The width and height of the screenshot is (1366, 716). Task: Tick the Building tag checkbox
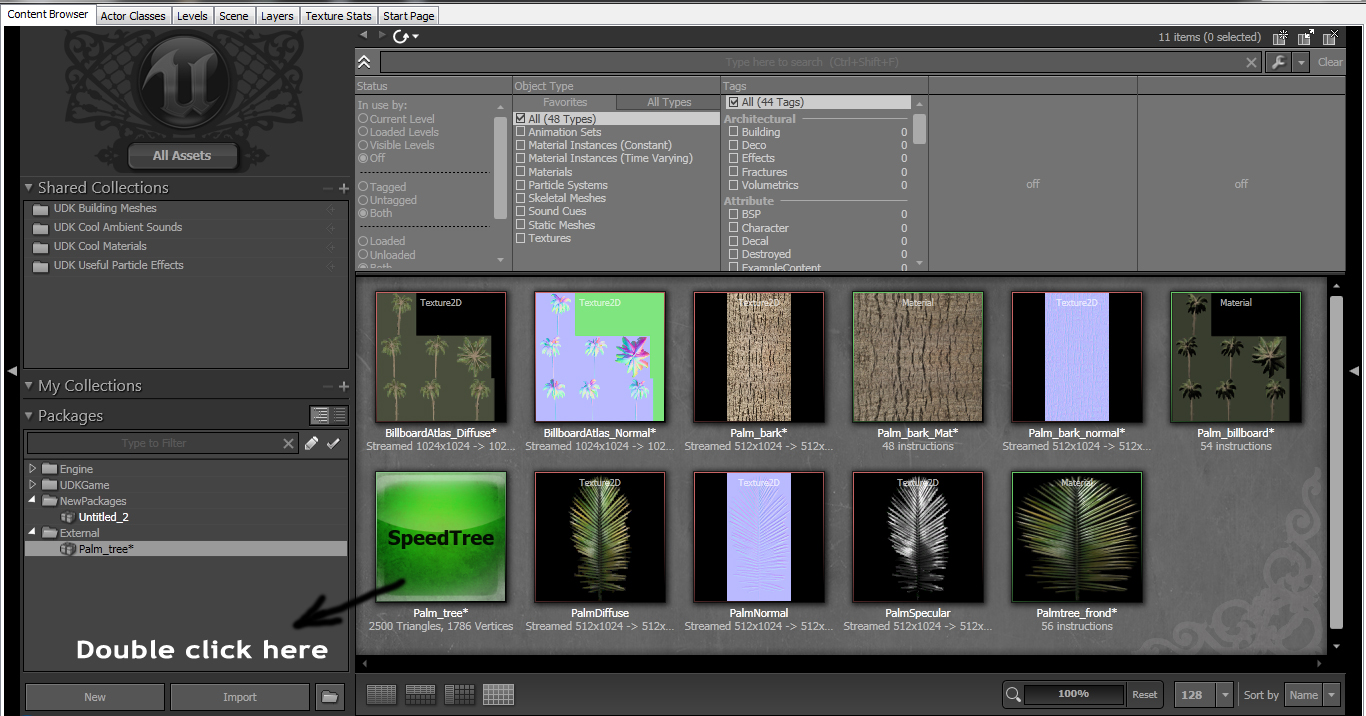(734, 132)
